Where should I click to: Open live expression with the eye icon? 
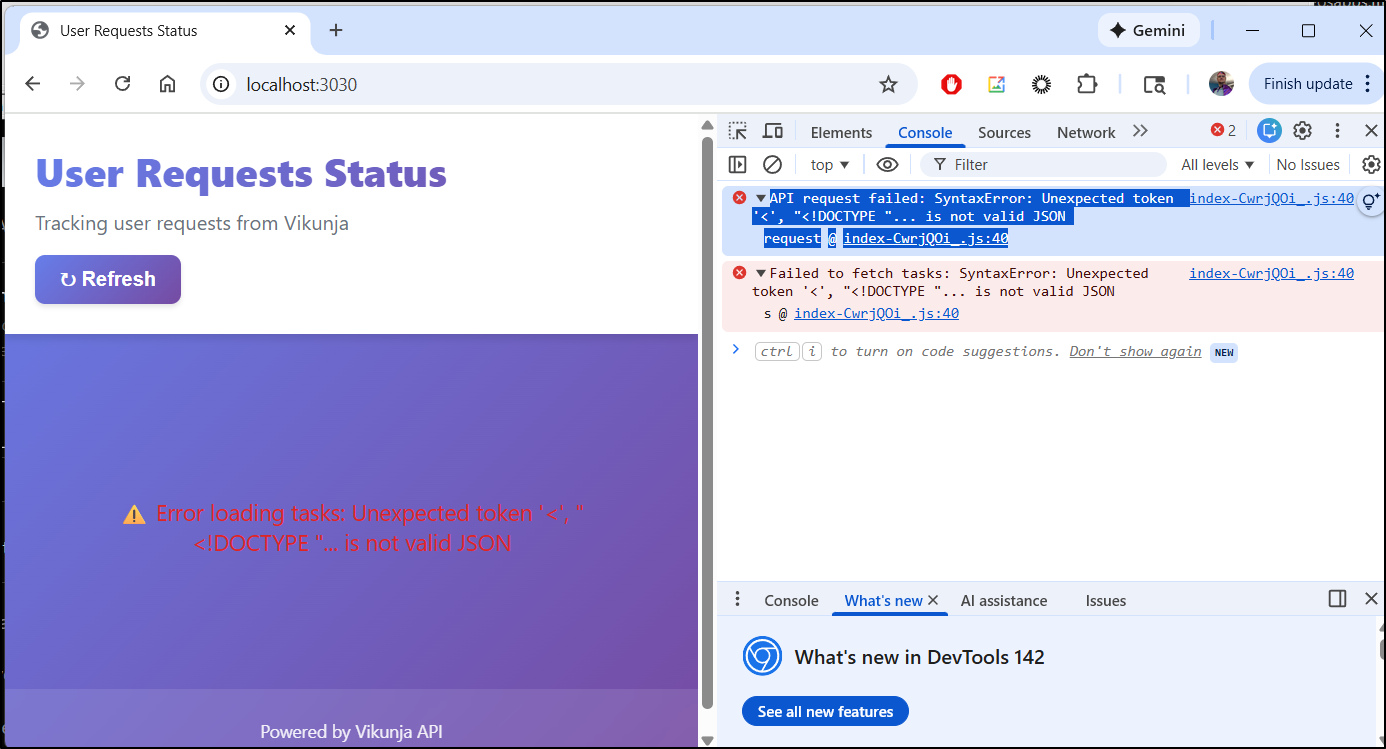(887, 165)
